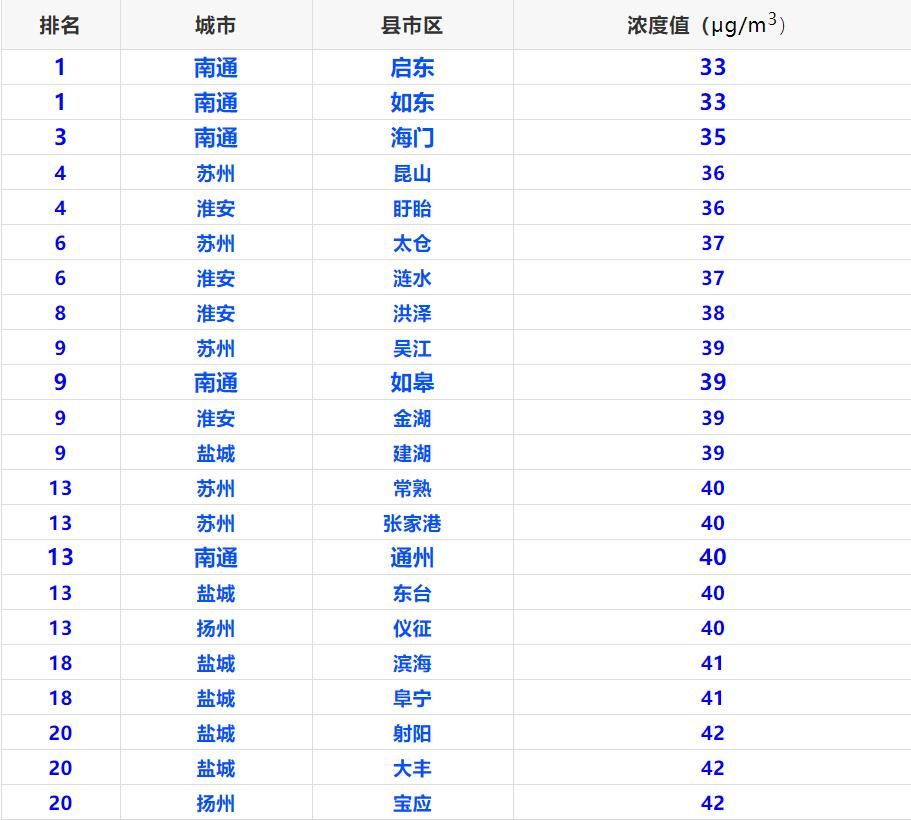Select the 如东 county cell

click(412, 102)
